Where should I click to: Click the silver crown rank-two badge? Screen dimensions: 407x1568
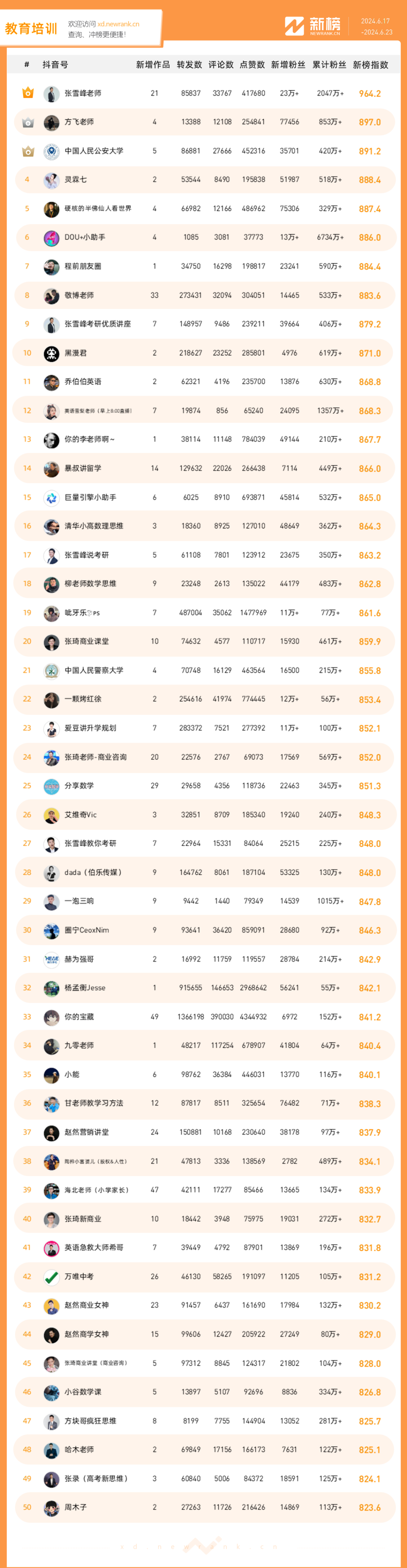pos(28,122)
